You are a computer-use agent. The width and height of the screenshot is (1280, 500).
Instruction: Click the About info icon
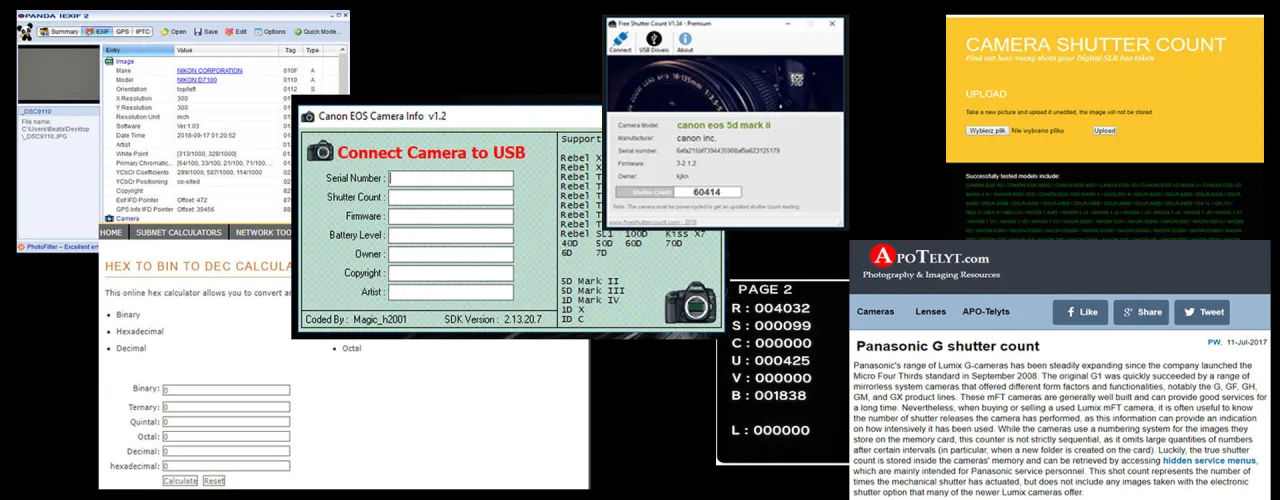pyautogui.click(x=685, y=40)
